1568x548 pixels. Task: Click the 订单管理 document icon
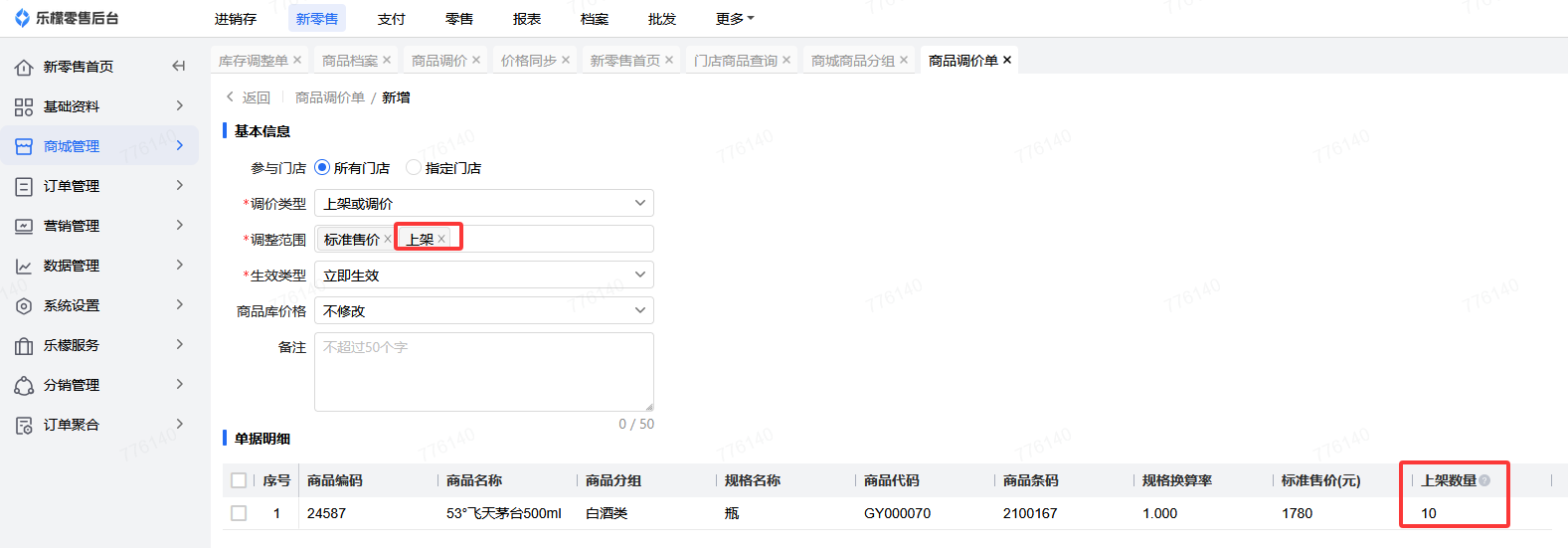point(24,186)
